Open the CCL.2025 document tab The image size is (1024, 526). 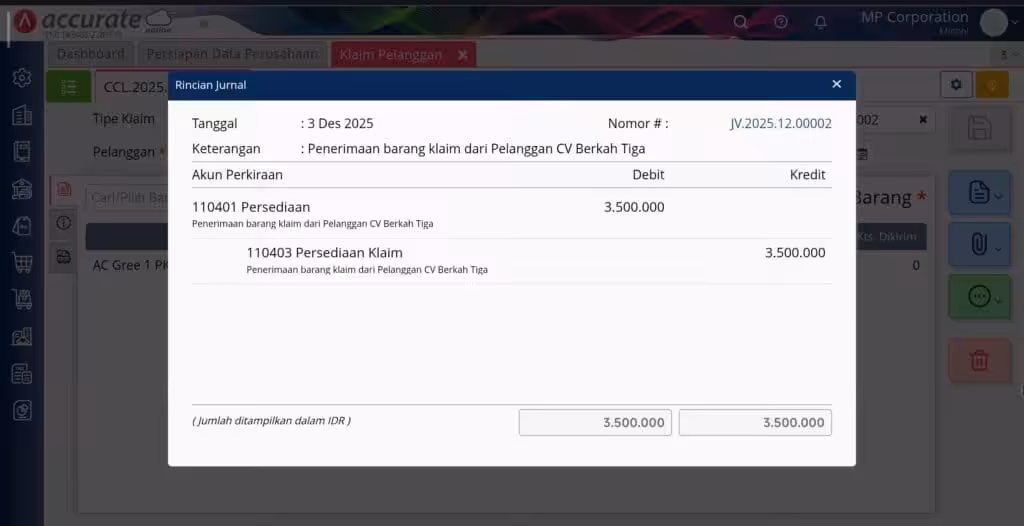tap(133, 86)
